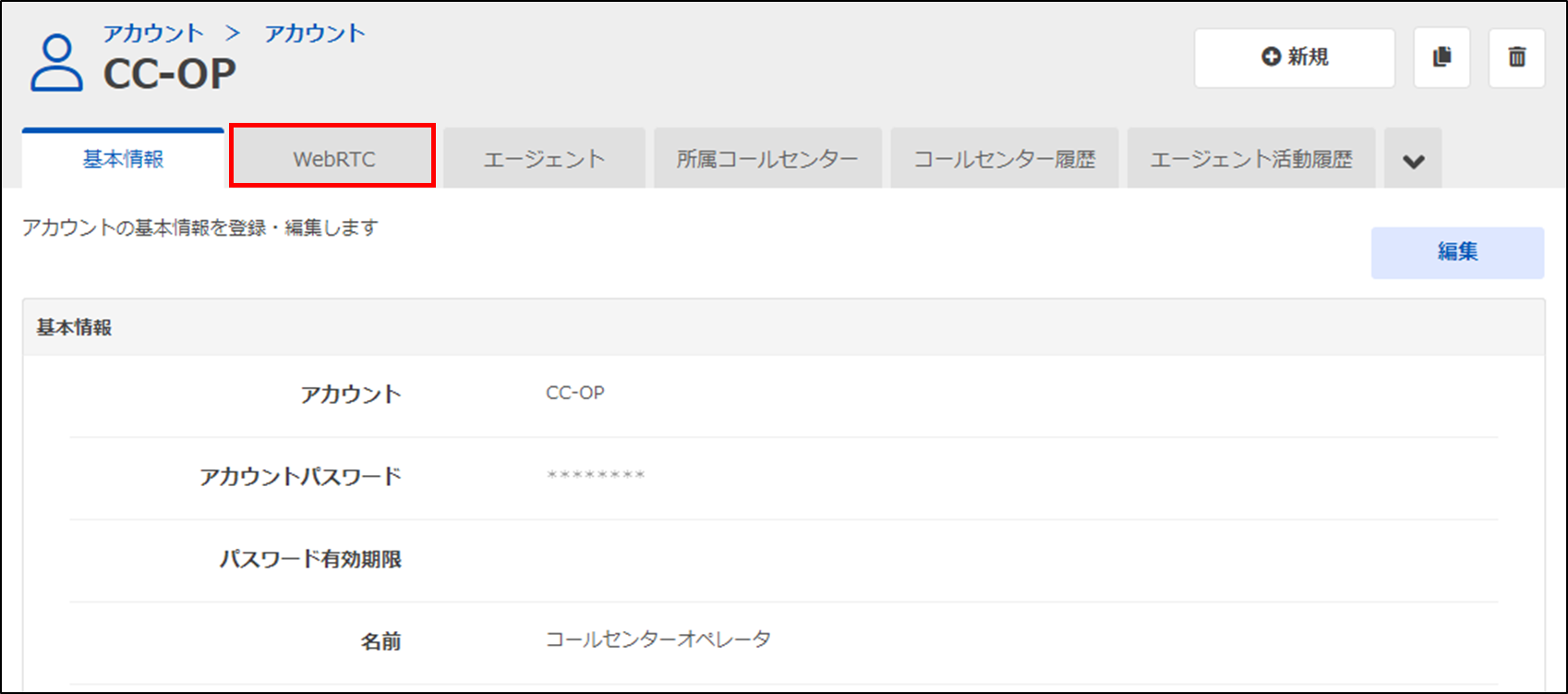Expand the more tabs chevron
1568x694 pixels.
tap(1413, 160)
